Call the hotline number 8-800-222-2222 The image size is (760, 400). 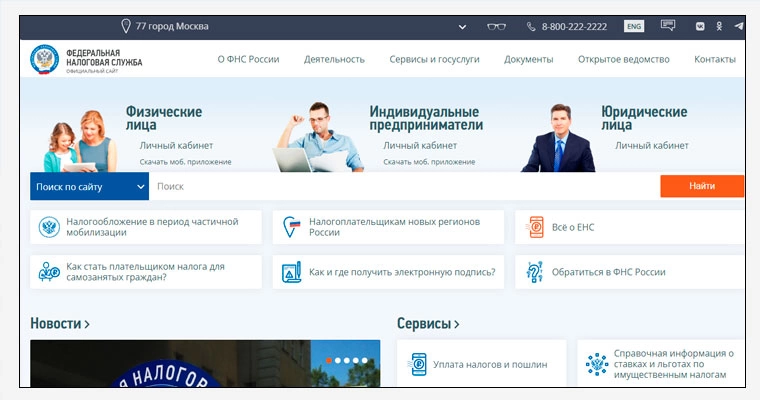coord(574,27)
